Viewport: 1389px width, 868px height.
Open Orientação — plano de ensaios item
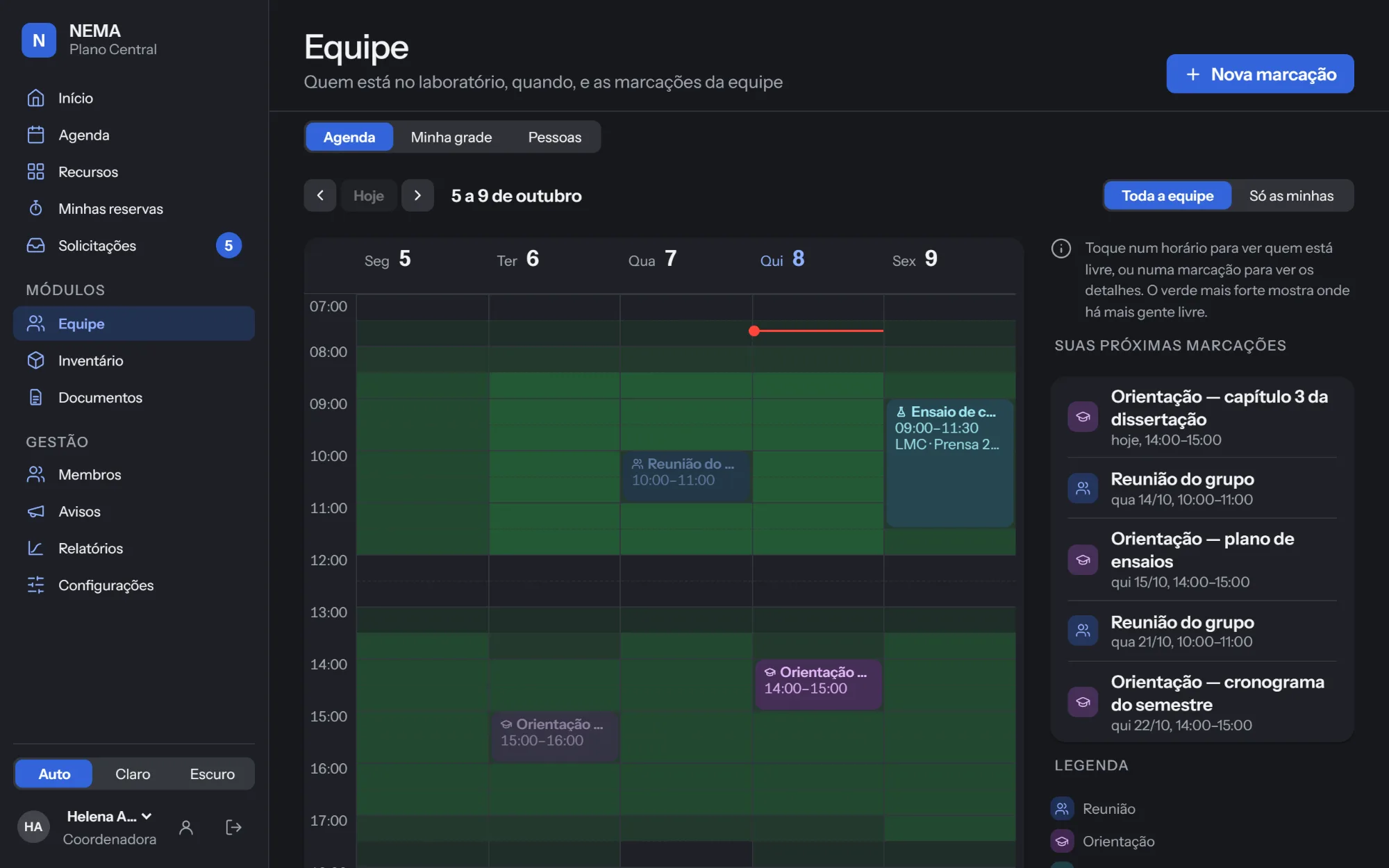click(1201, 560)
